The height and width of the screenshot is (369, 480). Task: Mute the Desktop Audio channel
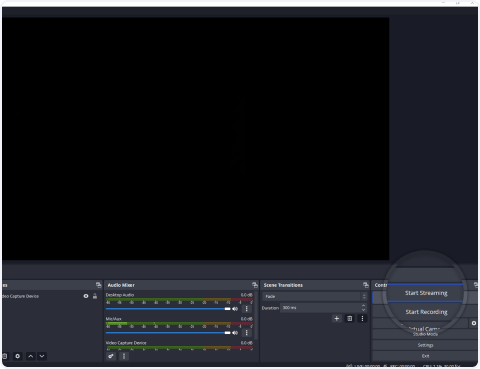pyautogui.click(x=235, y=309)
